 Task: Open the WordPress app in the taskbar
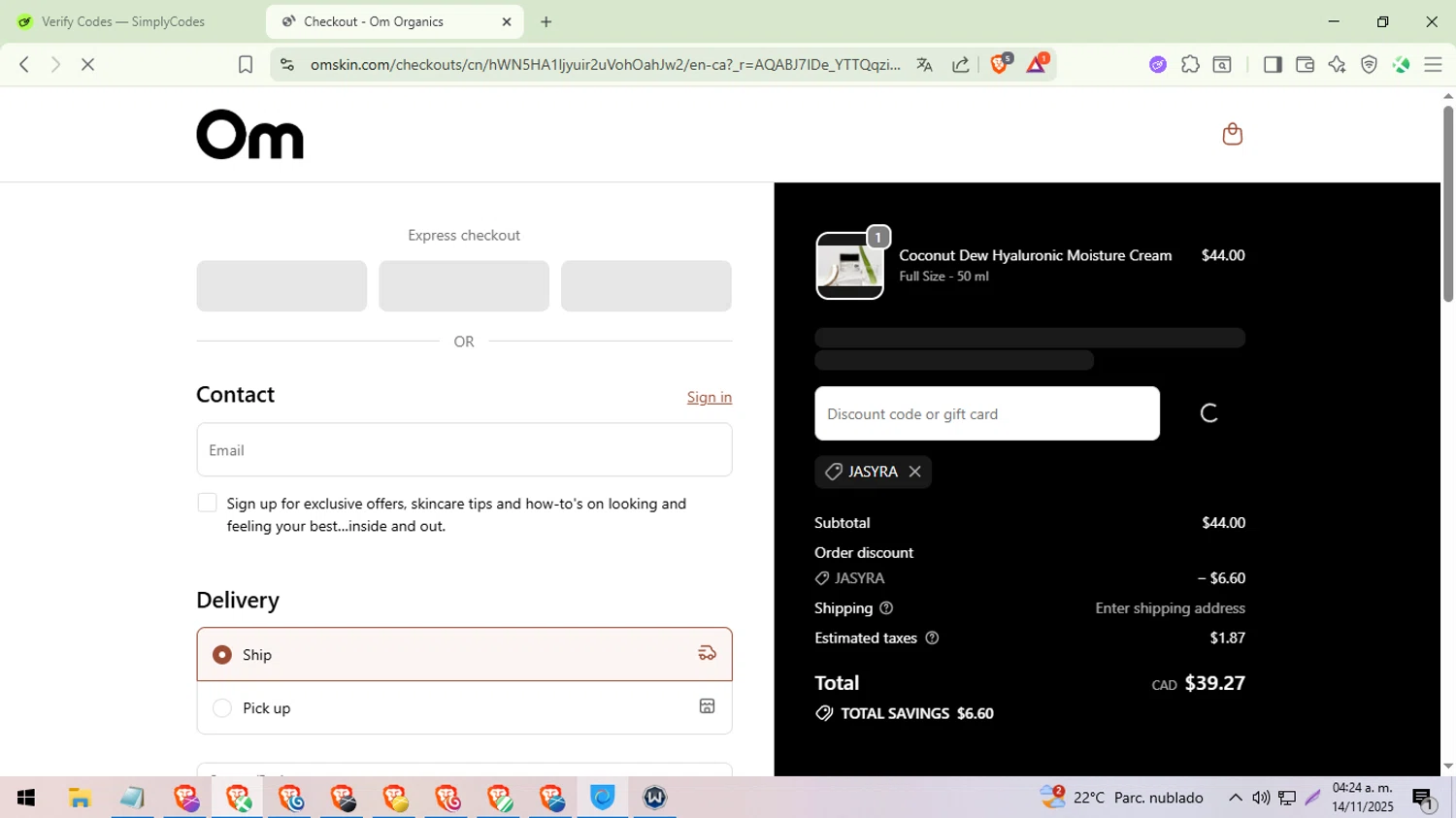655,798
